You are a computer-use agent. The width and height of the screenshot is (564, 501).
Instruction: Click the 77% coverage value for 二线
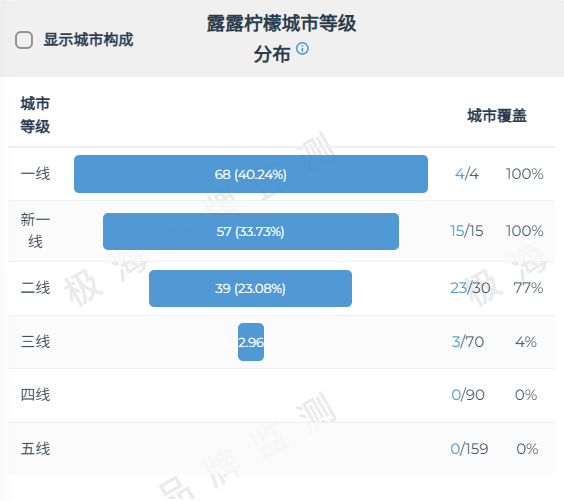point(528,288)
